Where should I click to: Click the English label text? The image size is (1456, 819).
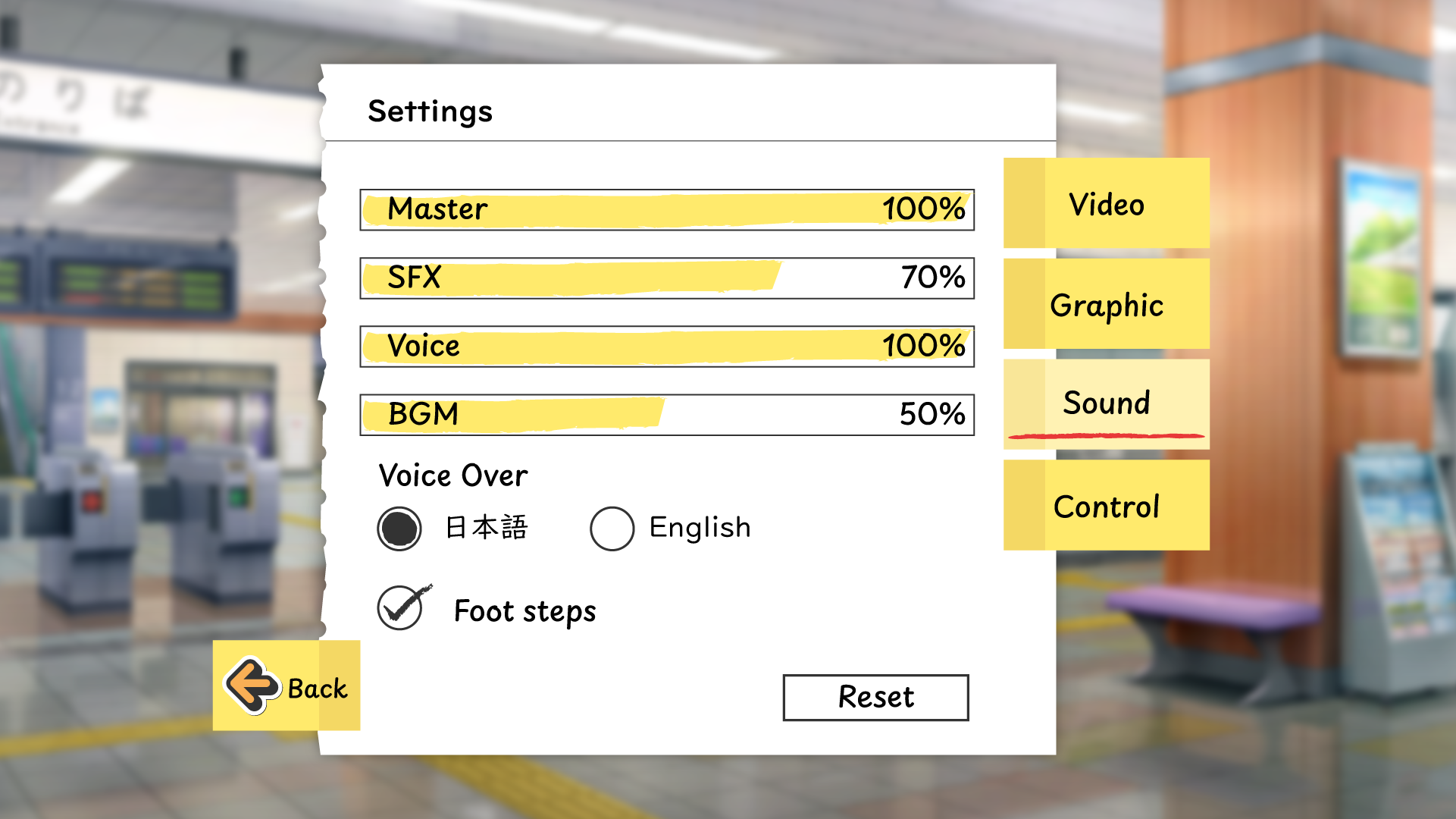700,528
